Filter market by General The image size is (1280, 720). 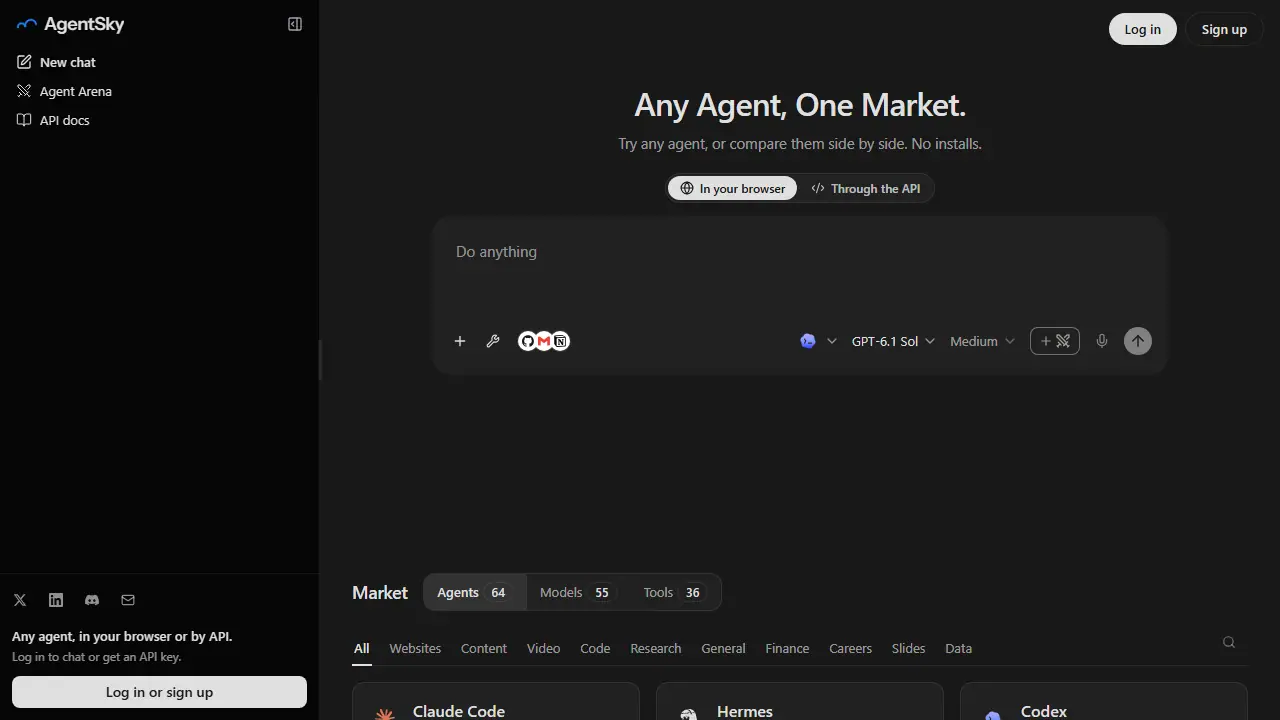point(724,648)
